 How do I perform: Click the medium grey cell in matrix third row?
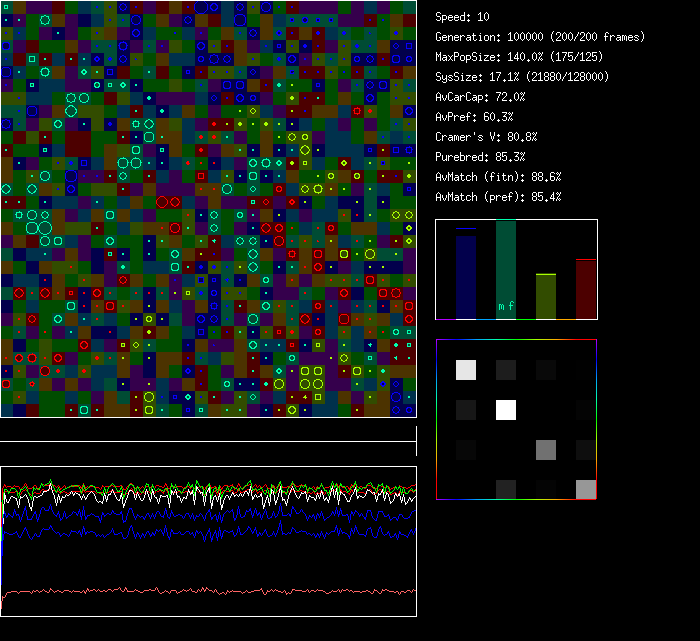546,449
